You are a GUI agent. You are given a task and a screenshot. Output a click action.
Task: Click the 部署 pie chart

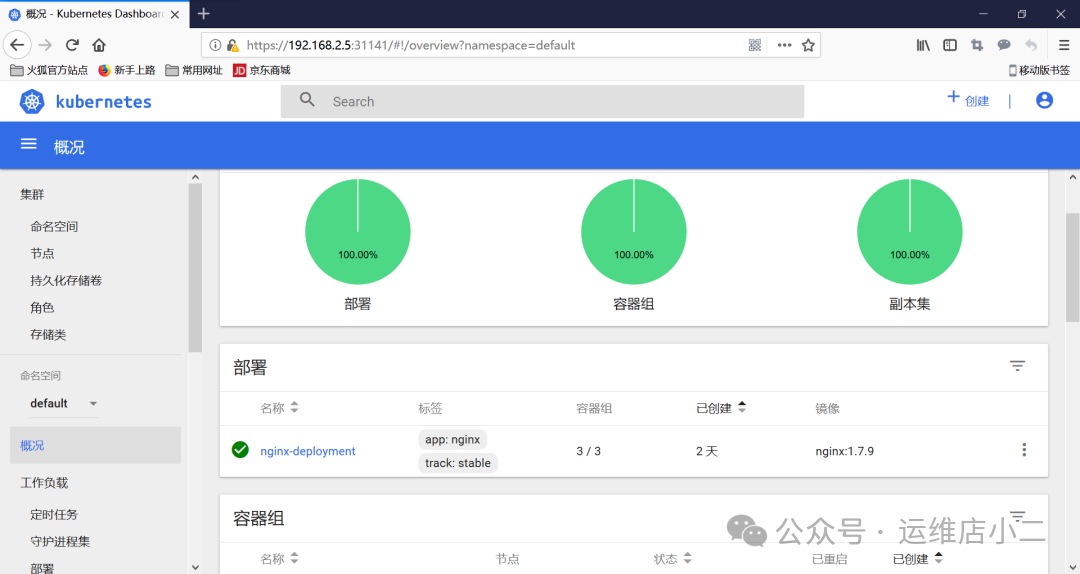357,232
